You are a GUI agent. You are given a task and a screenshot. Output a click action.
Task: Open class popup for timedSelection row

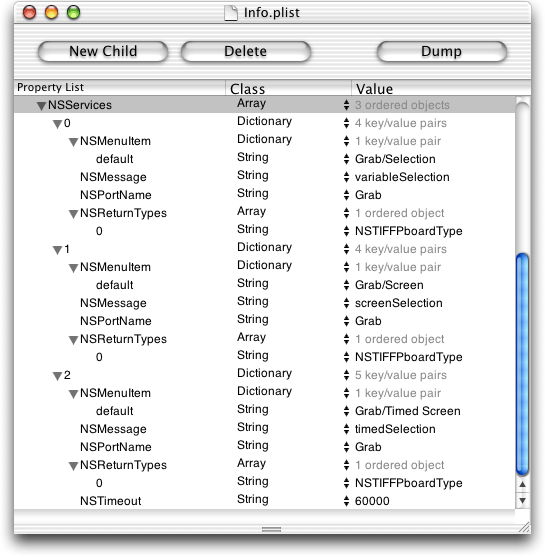(346, 429)
